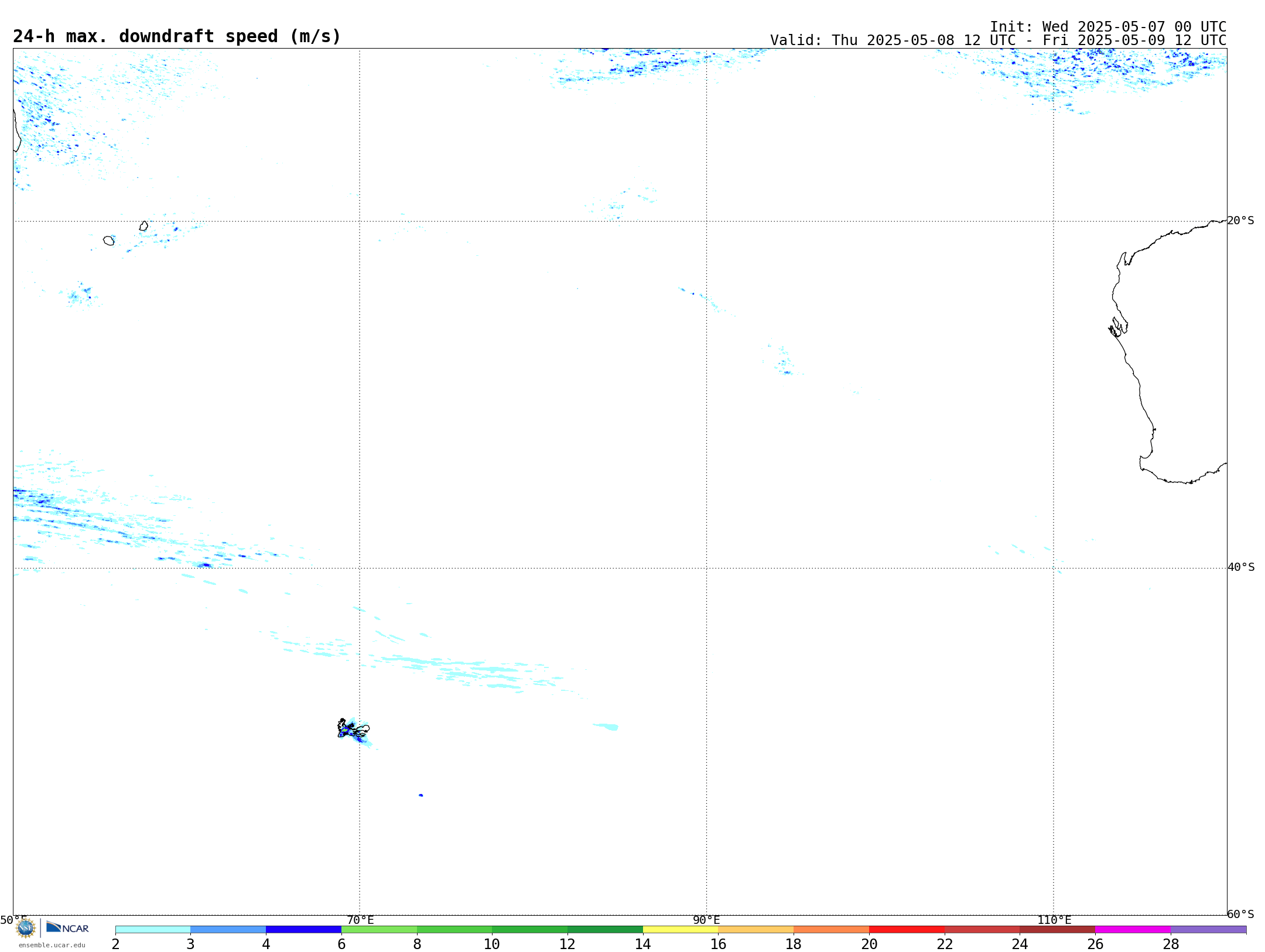Click the 110°E longitude label
The width and height of the screenshot is (1265, 952).
[x=1054, y=920]
